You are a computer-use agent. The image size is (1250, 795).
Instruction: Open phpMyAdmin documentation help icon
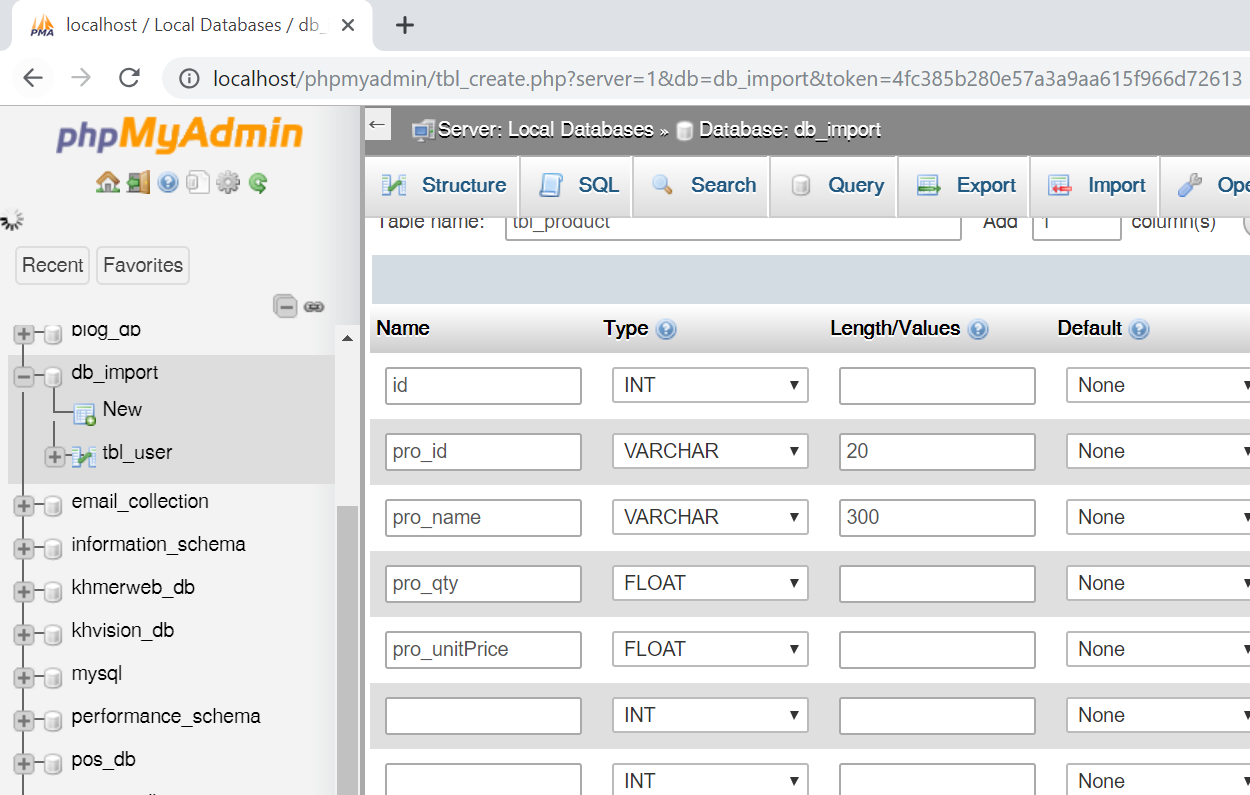(168, 182)
